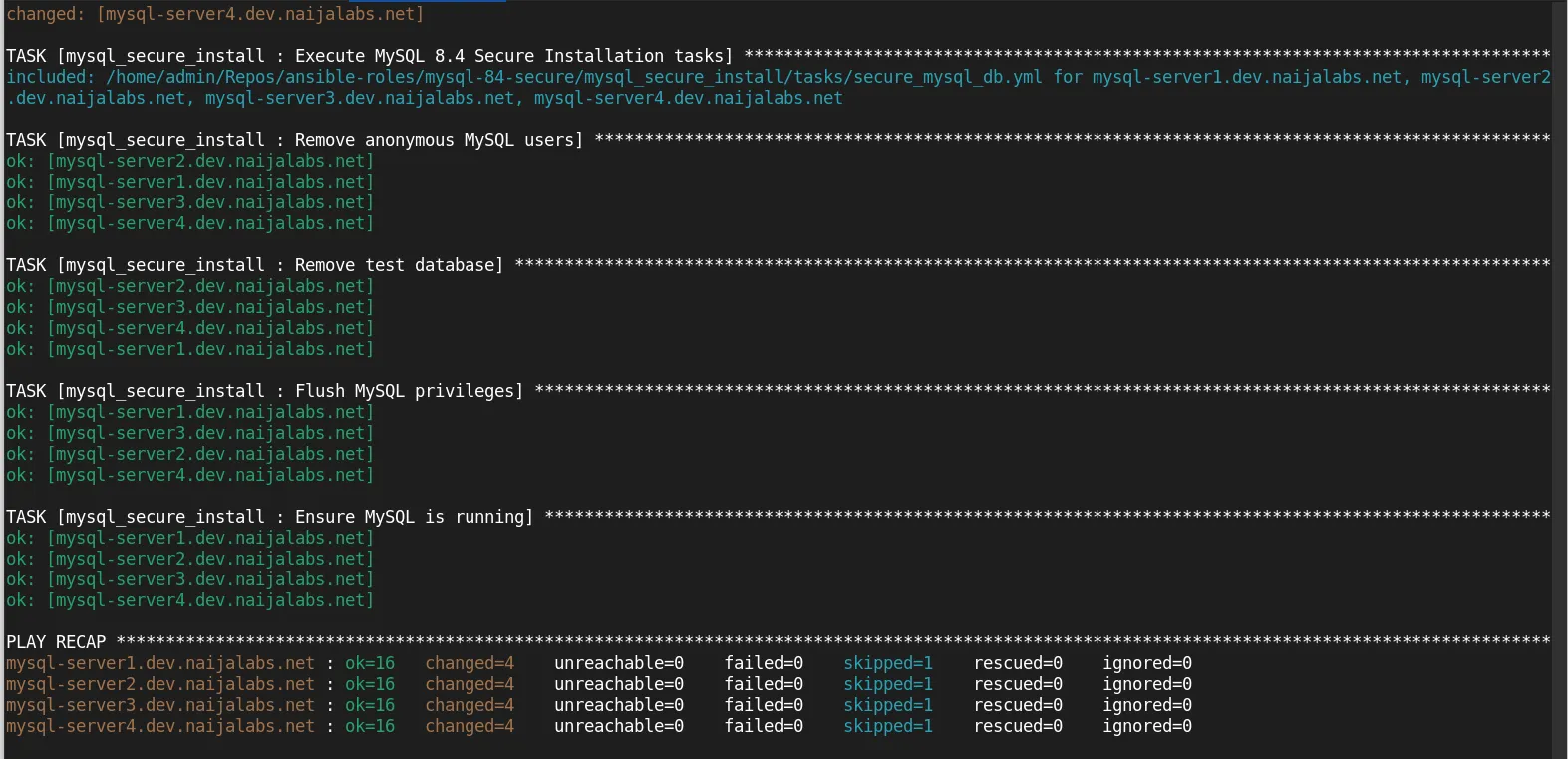Click ok mysql-server2 under Remove test database

[x=190, y=286]
